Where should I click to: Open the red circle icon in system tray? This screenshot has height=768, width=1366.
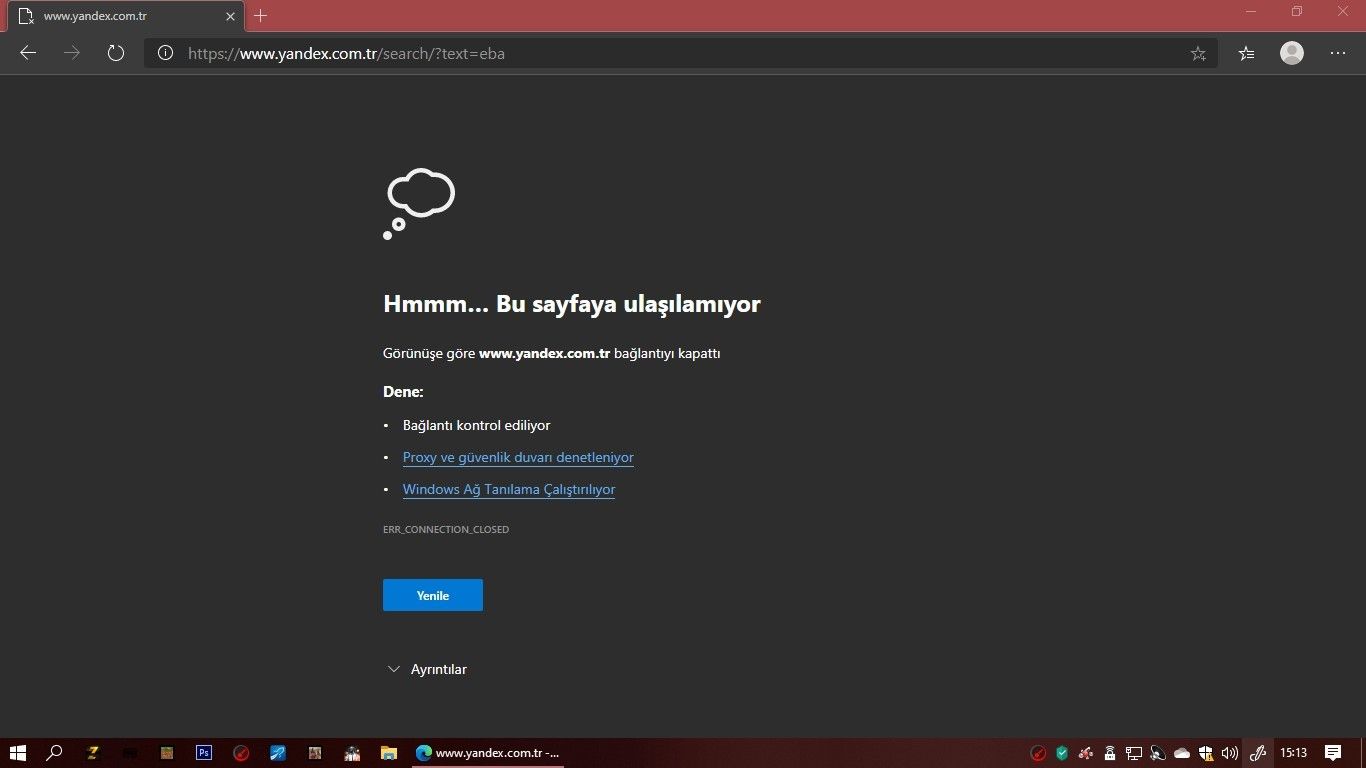(x=1038, y=753)
